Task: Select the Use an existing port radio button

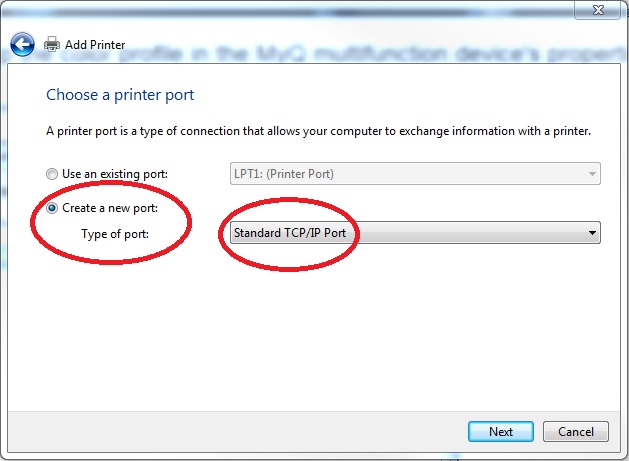Action: [x=52, y=174]
